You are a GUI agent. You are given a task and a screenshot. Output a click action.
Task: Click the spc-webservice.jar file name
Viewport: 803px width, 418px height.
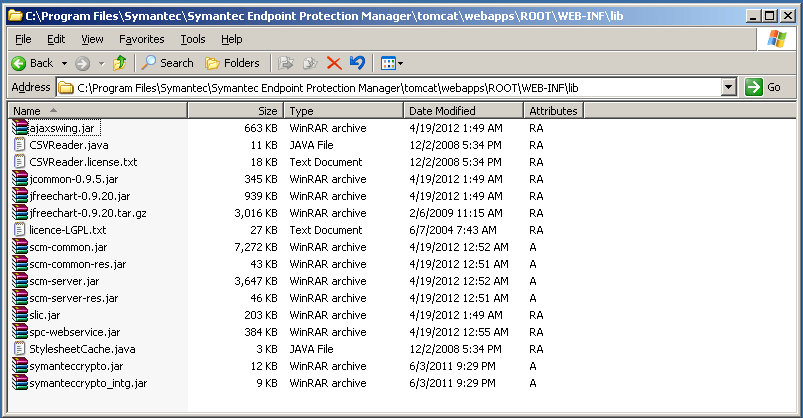pos(75,332)
